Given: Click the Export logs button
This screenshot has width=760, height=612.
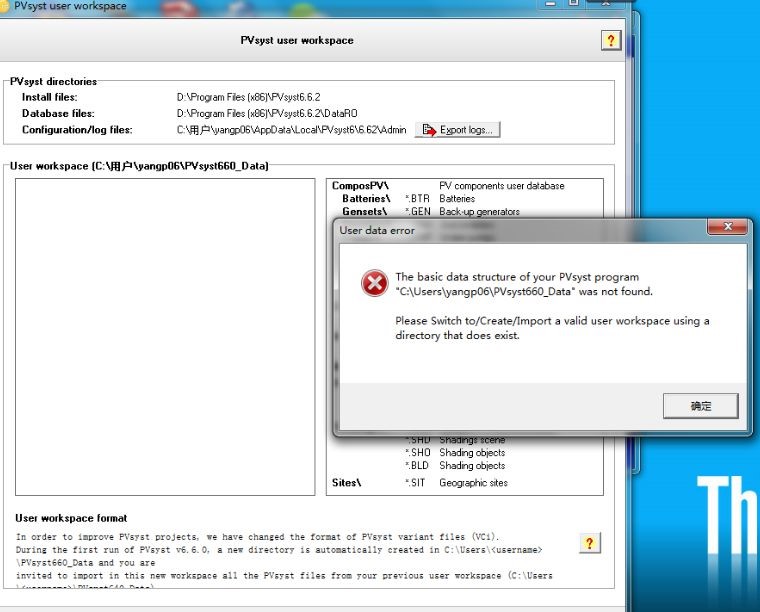Looking at the screenshot, I should (x=457, y=130).
